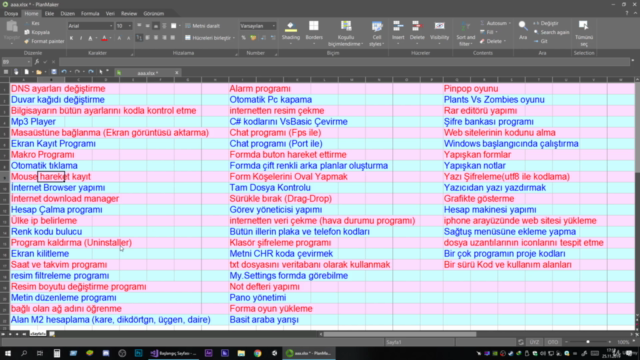Click Tümünü seç select all

[x=584, y=33]
